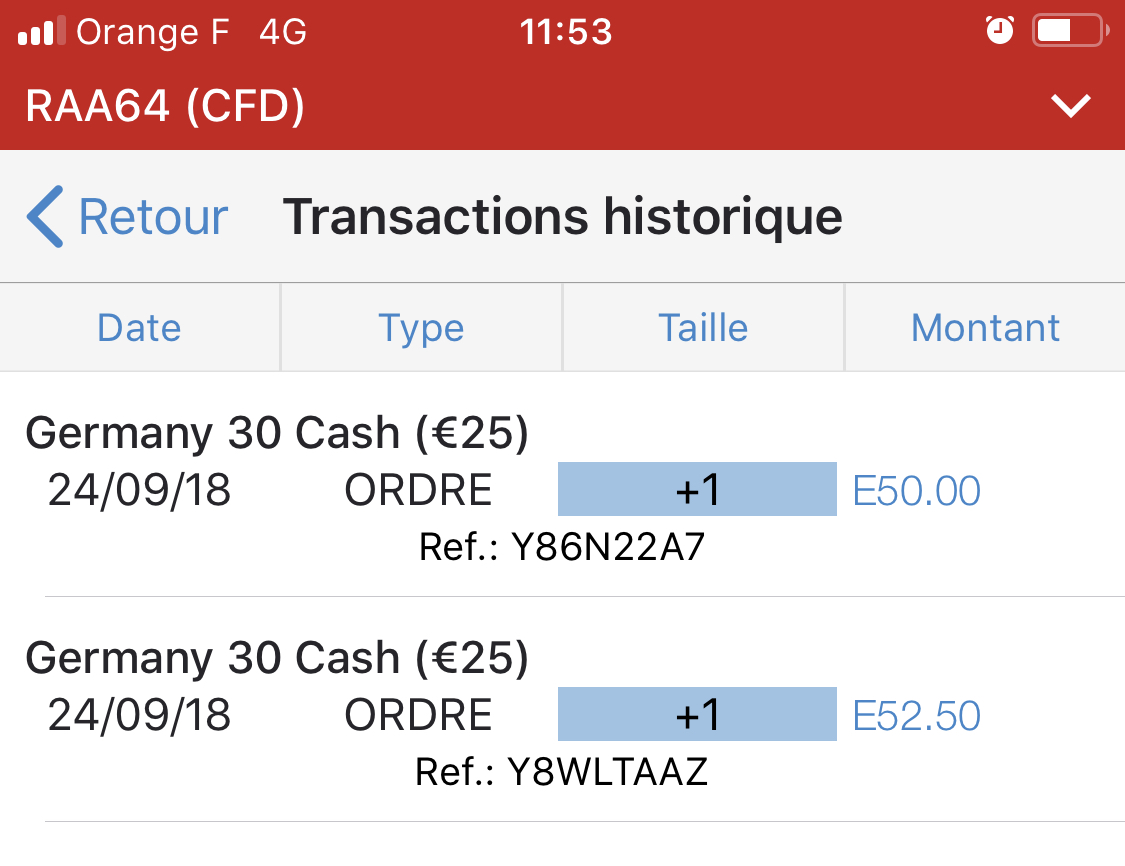
Task: Expand the account selector chevron
Action: click(x=1071, y=106)
